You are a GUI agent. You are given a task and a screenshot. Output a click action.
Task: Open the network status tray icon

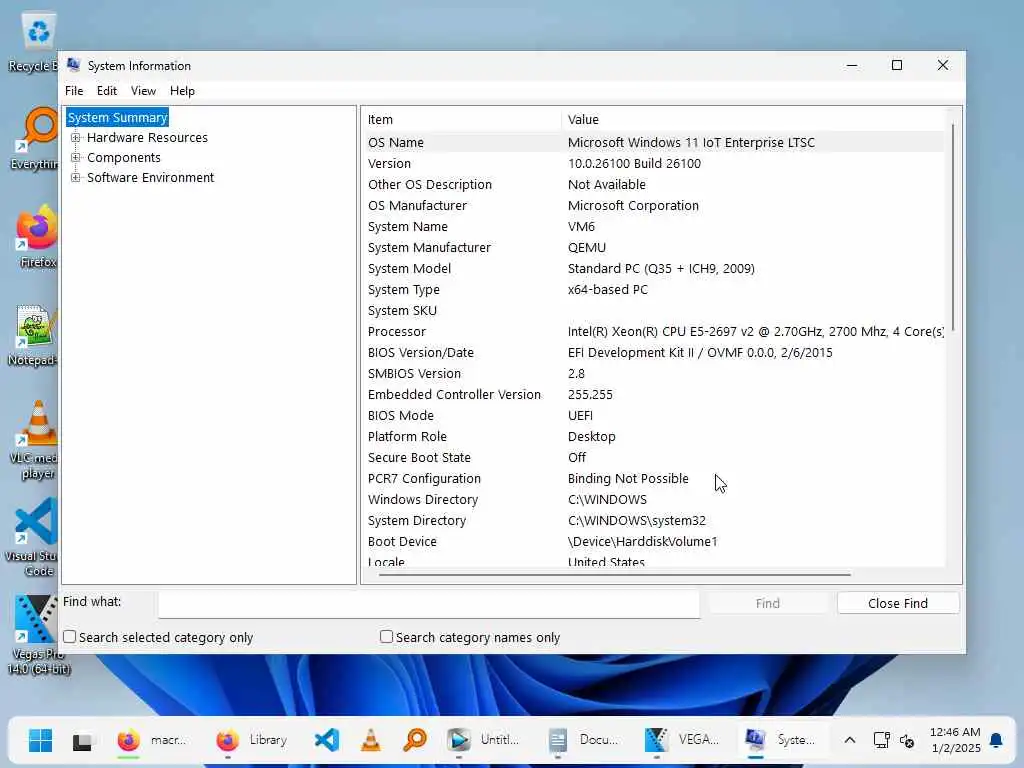click(882, 740)
